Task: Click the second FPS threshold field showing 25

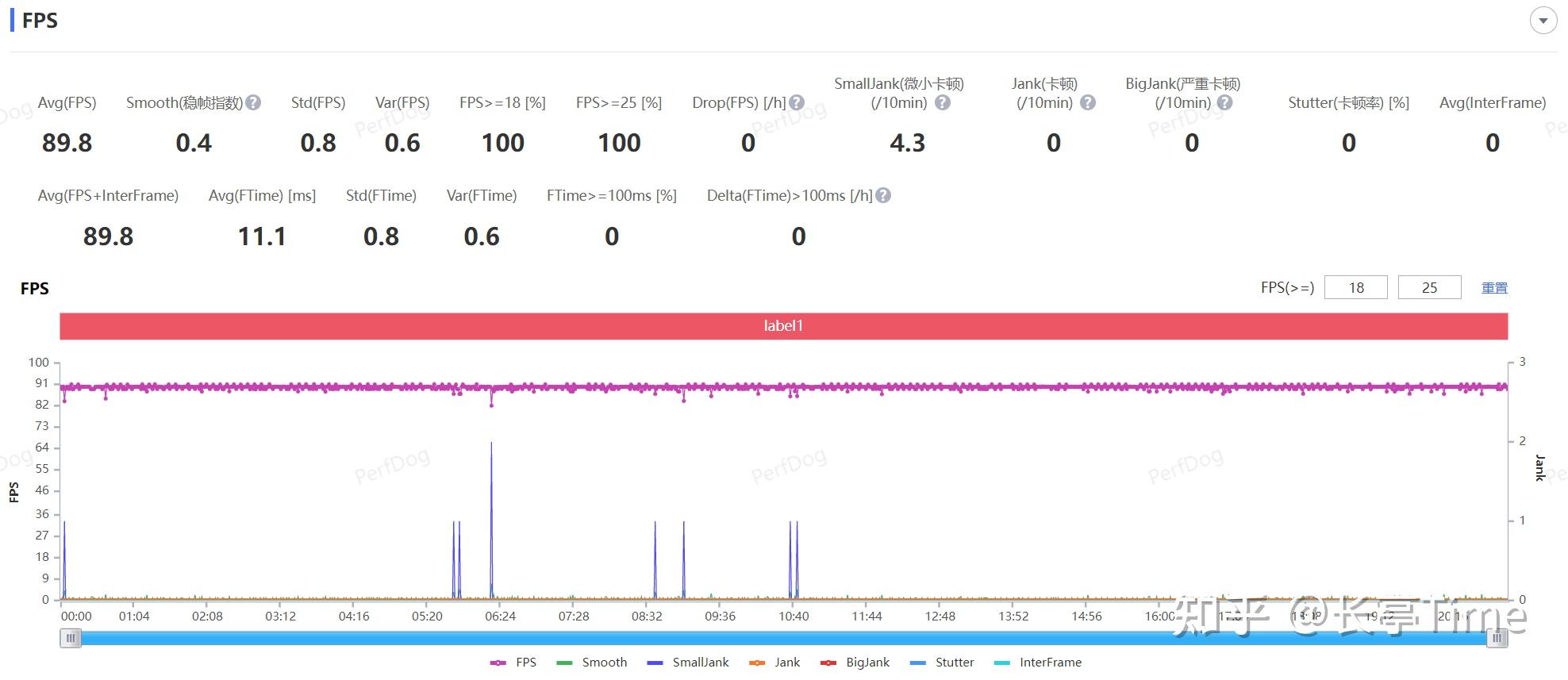Action: click(1429, 287)
